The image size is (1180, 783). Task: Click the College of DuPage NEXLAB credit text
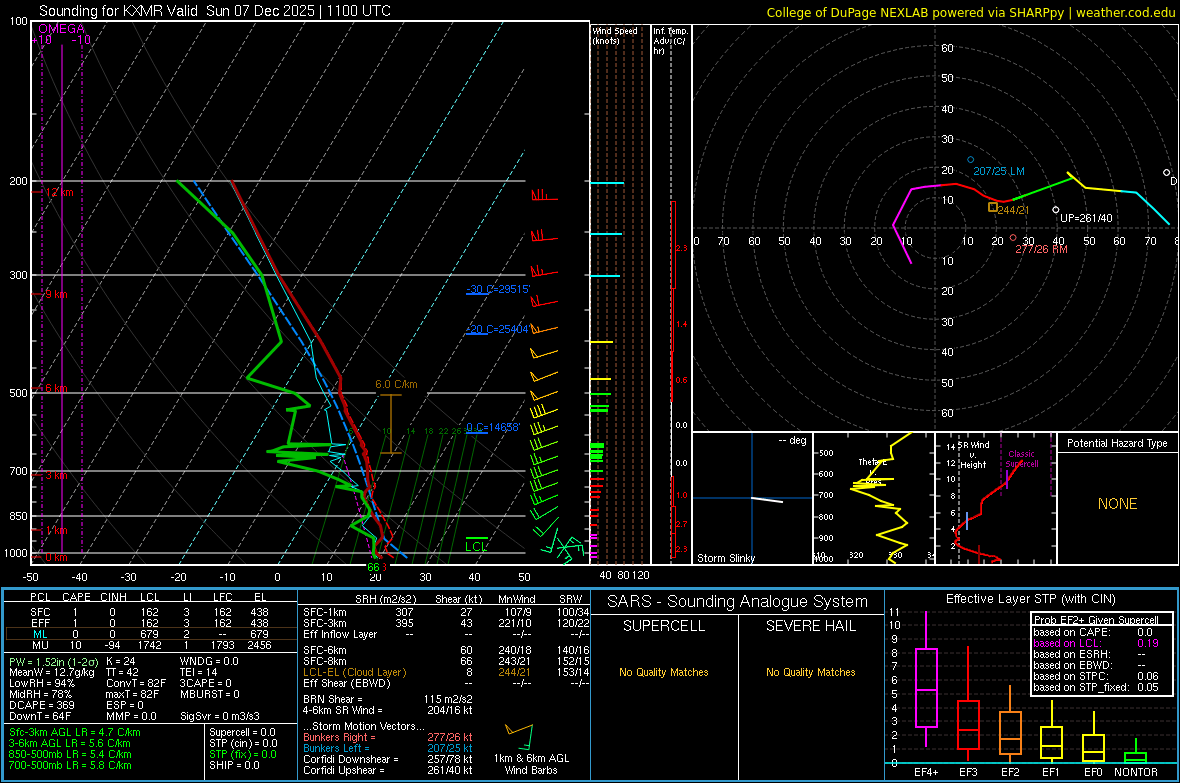tap(971, 12)
